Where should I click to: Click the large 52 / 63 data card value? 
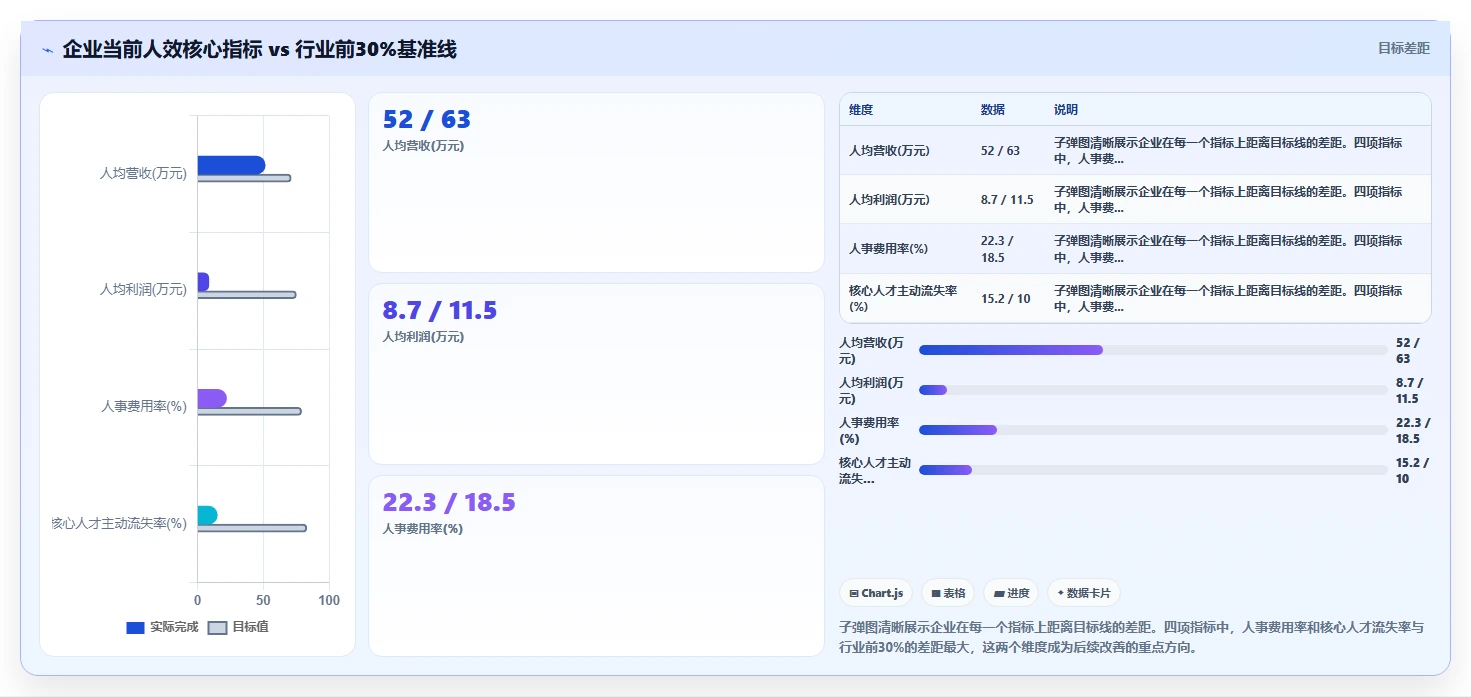[x=427, y=120]
